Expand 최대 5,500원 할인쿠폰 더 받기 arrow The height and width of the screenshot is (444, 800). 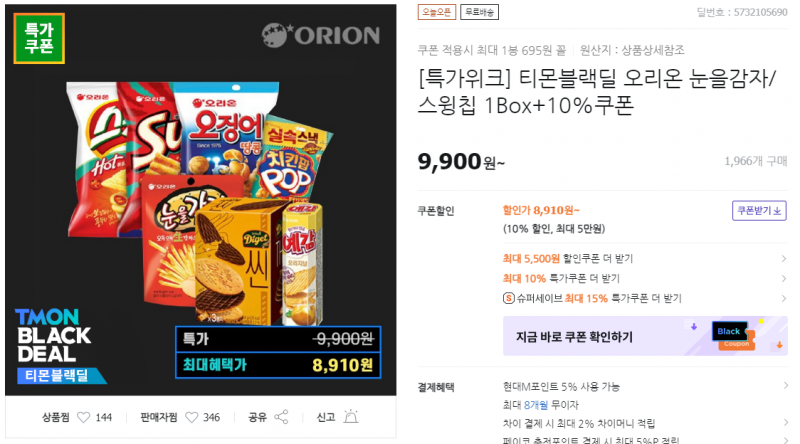pyautogui.click(x=784, y=259)
